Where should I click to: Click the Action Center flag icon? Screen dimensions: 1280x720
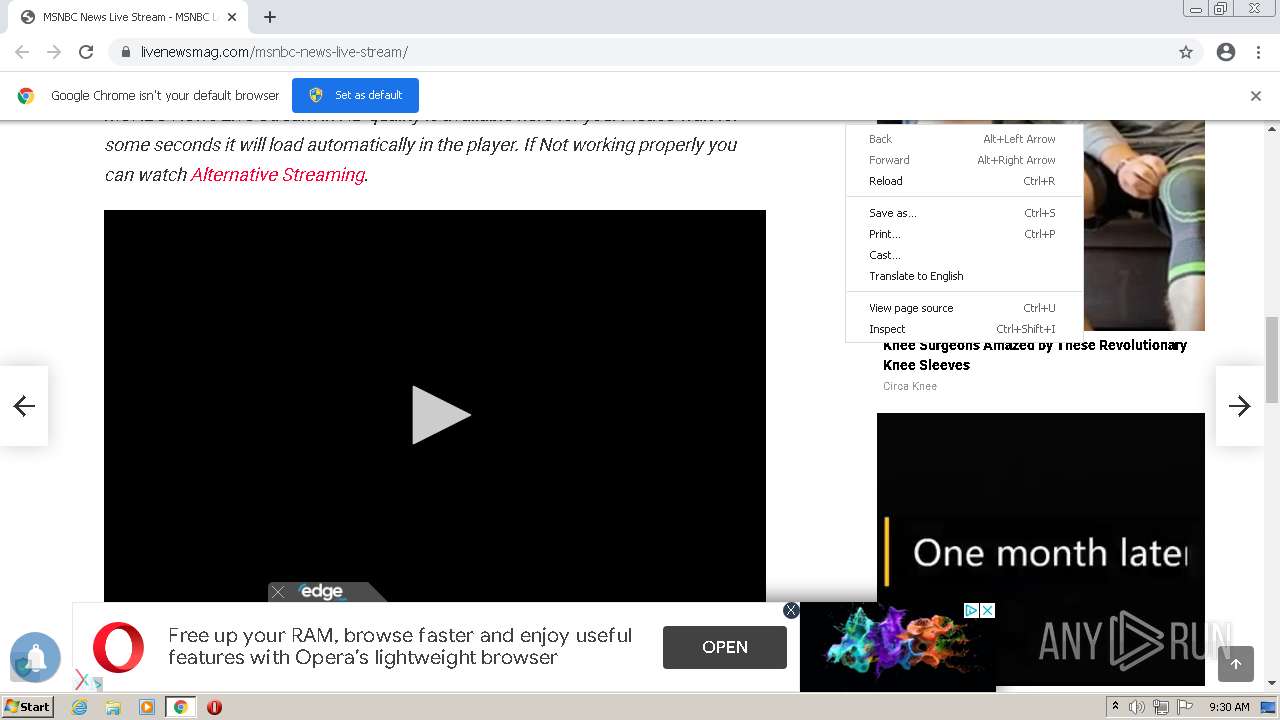point(1185,707)
